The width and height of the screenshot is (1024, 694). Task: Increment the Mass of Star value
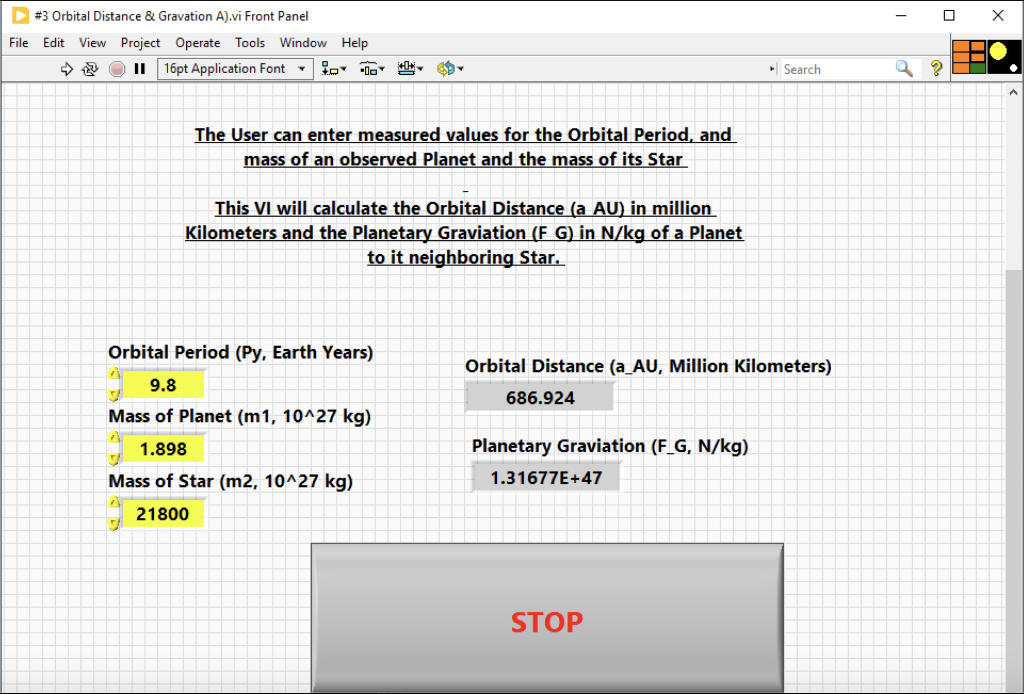pyautogui.click(x=114, y=503)
